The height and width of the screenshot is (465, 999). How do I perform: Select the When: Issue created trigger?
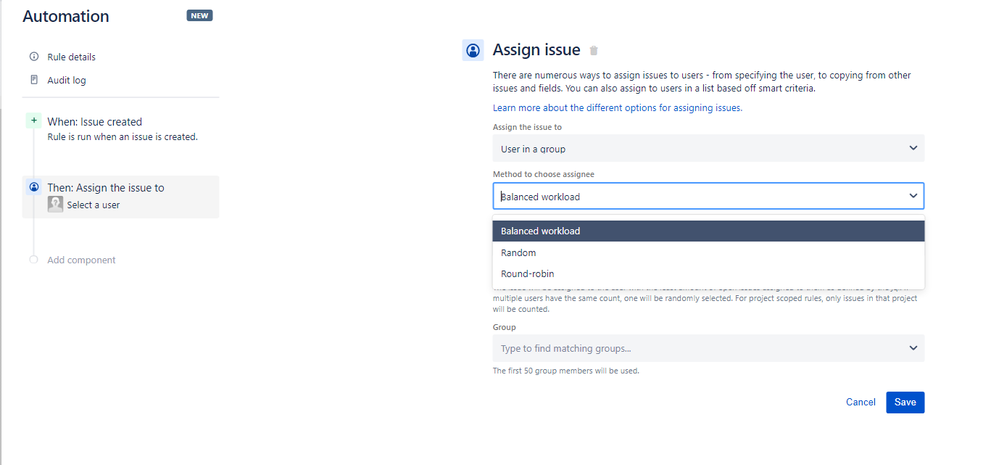(94, 122)
